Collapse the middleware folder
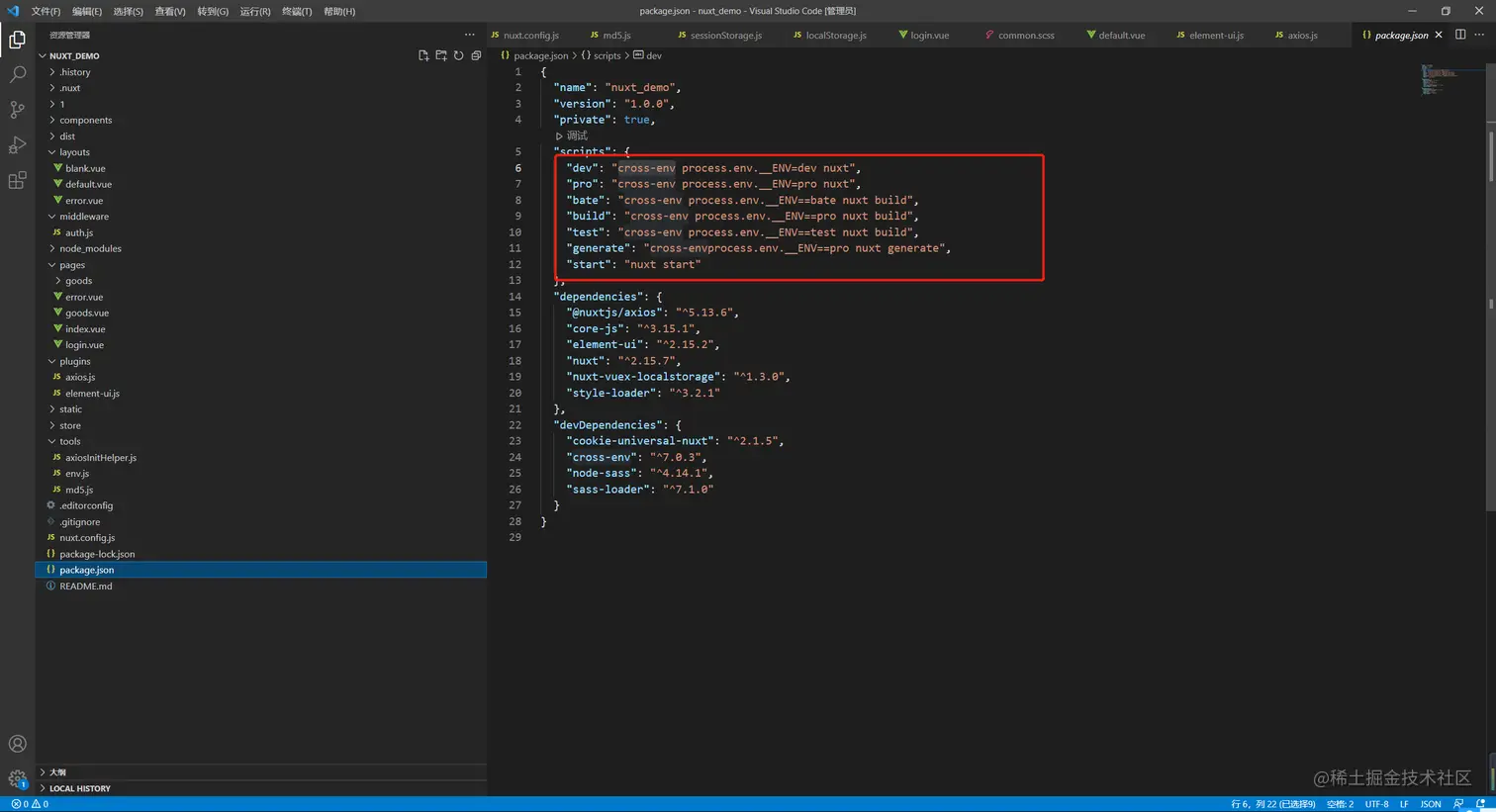The height and width of the screenshot is (812, 1496). point(261,217)
